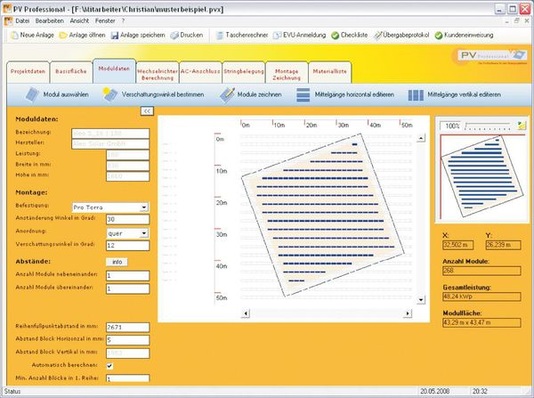Click the Drucken printer icon
534x398 pixels.
(x=175, y=35)
